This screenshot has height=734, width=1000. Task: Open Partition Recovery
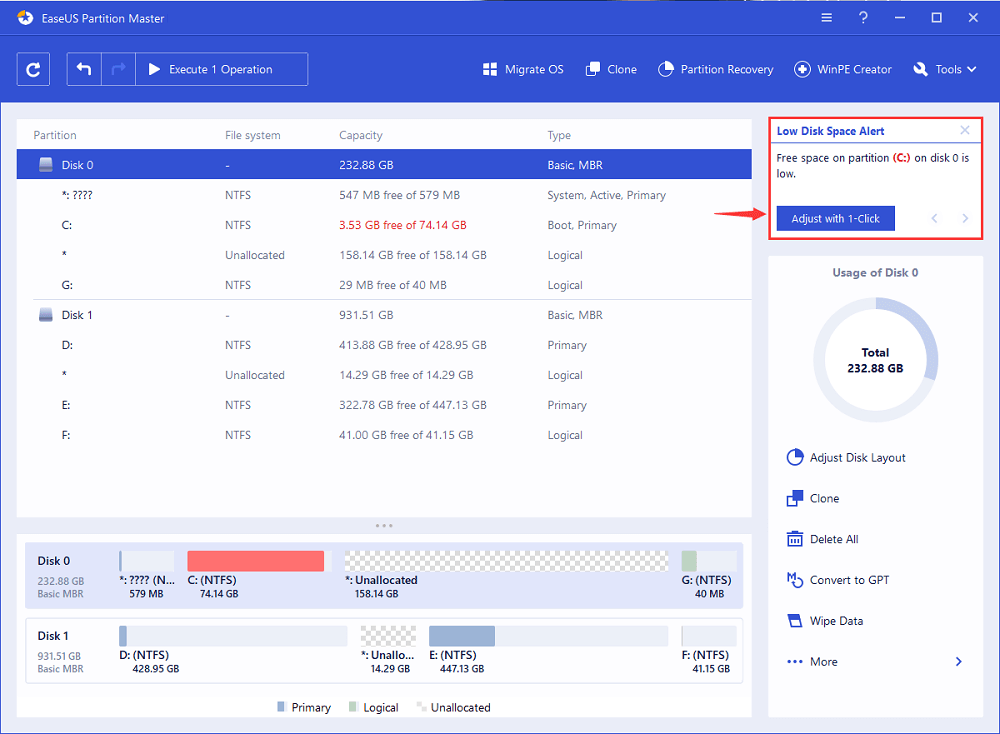pos(716,69)
